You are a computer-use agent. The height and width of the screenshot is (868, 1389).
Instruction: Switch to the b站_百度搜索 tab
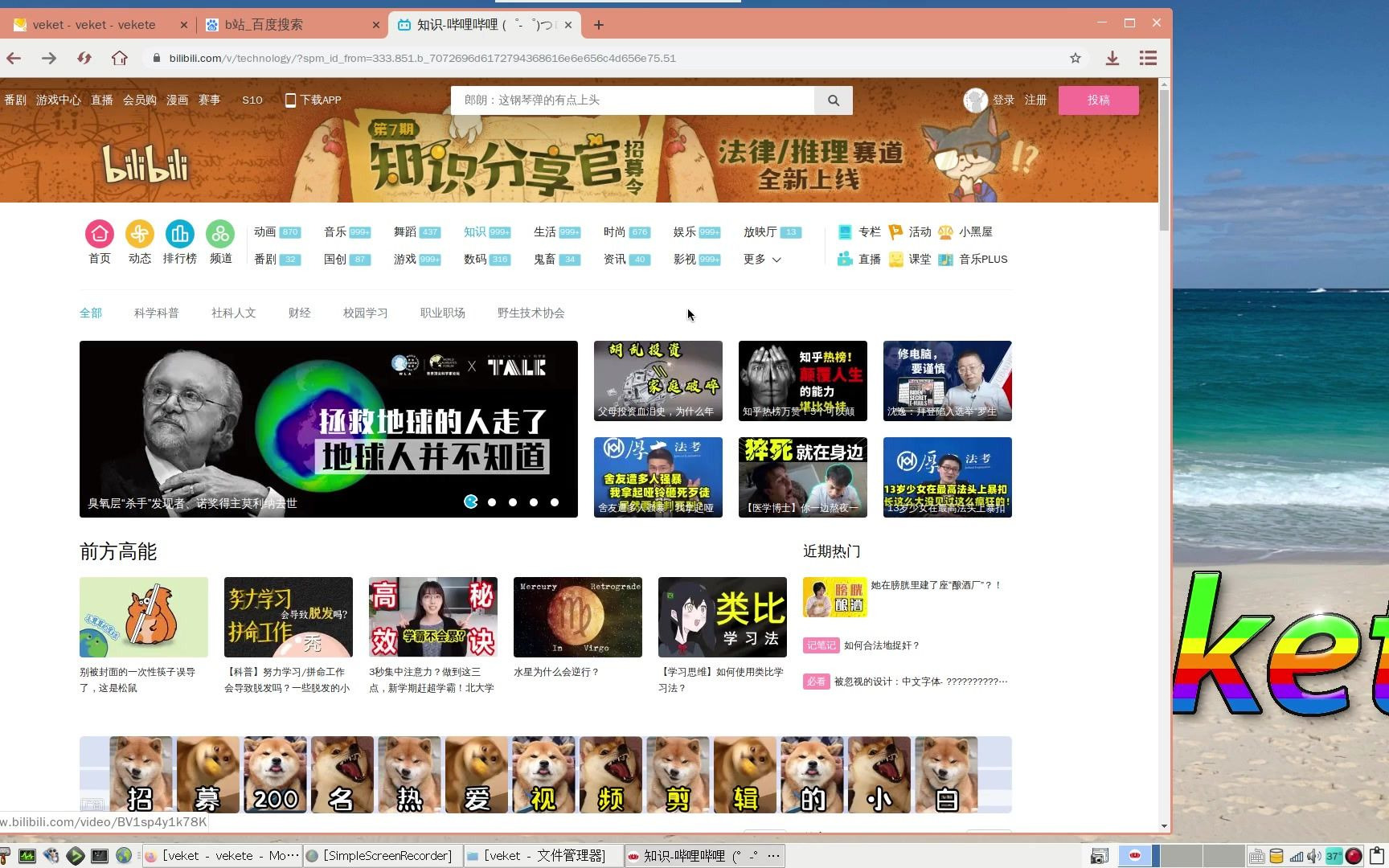(293, 25)
